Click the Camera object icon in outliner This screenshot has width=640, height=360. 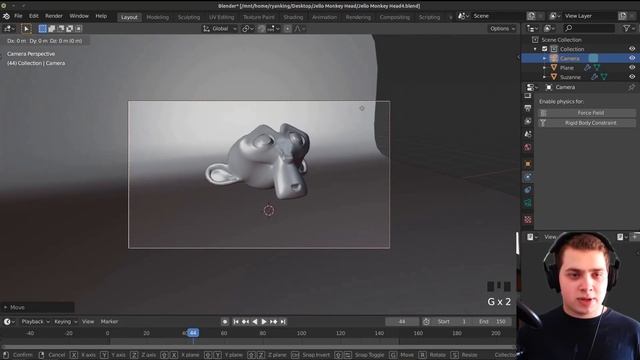pyautogui.click(x=554, y=58)
